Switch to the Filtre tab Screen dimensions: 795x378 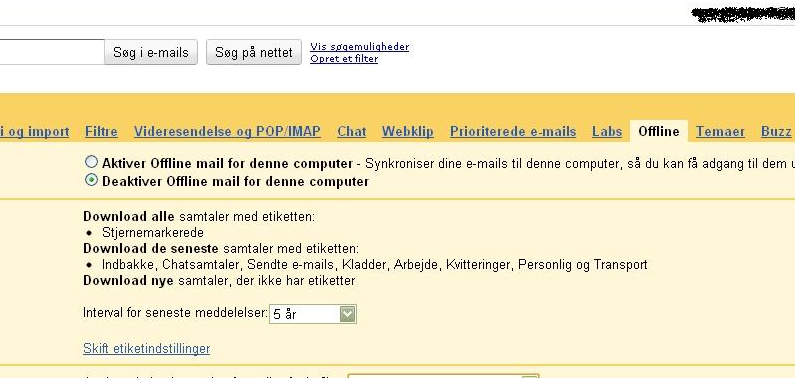pos(101,132)
